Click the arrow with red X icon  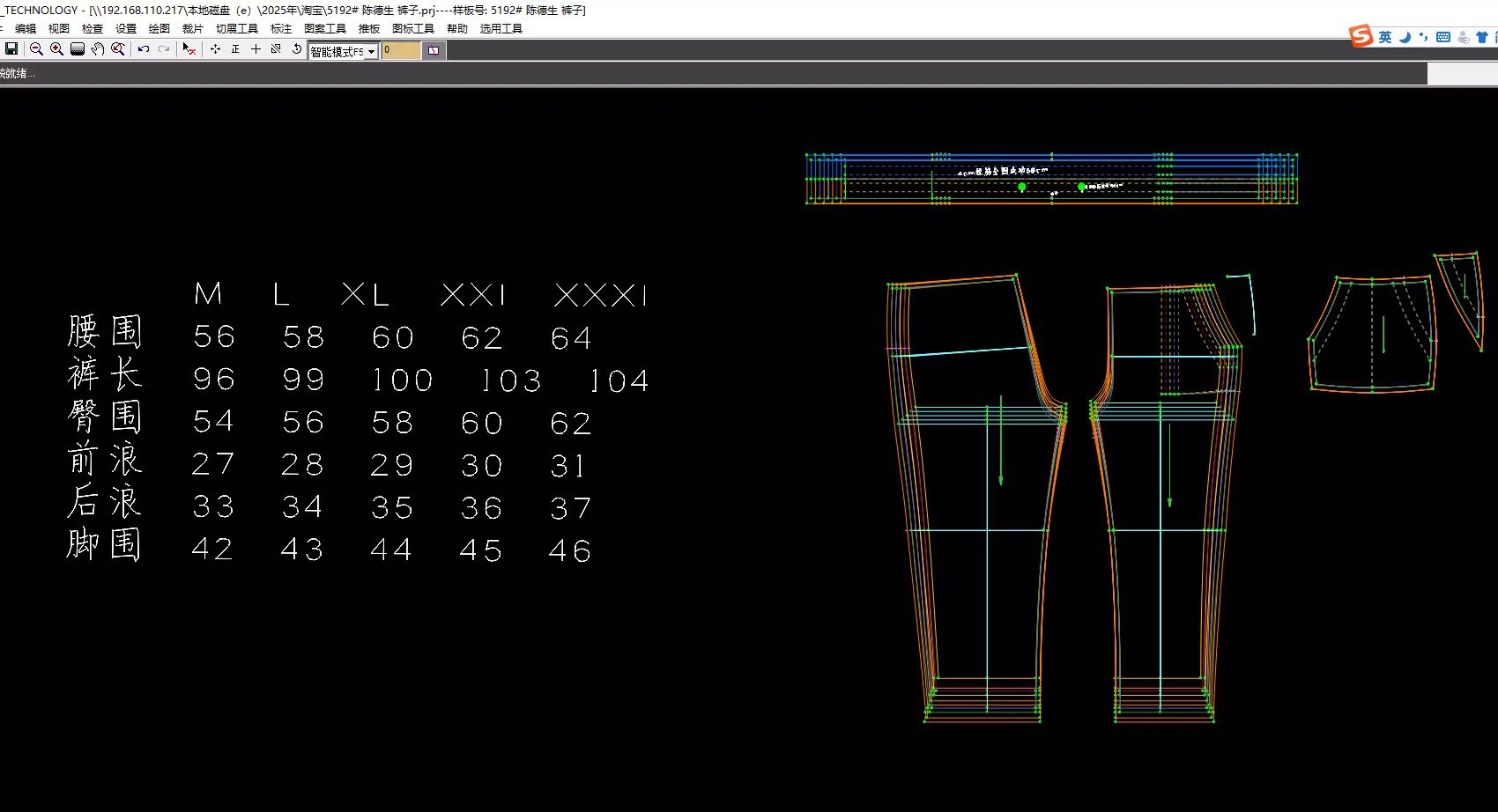(x=189, y=49)
